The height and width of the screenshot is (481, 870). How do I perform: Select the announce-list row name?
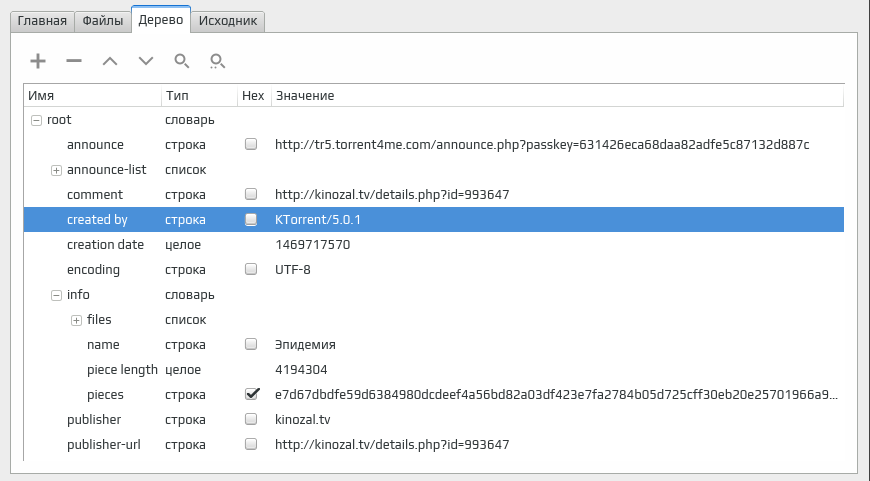[x=107, y=170]
